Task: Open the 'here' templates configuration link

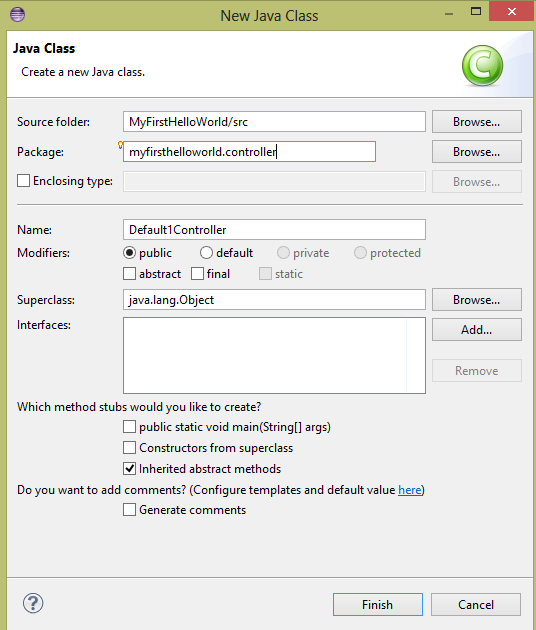Action: pyautogui.click(x=410, y=490)
